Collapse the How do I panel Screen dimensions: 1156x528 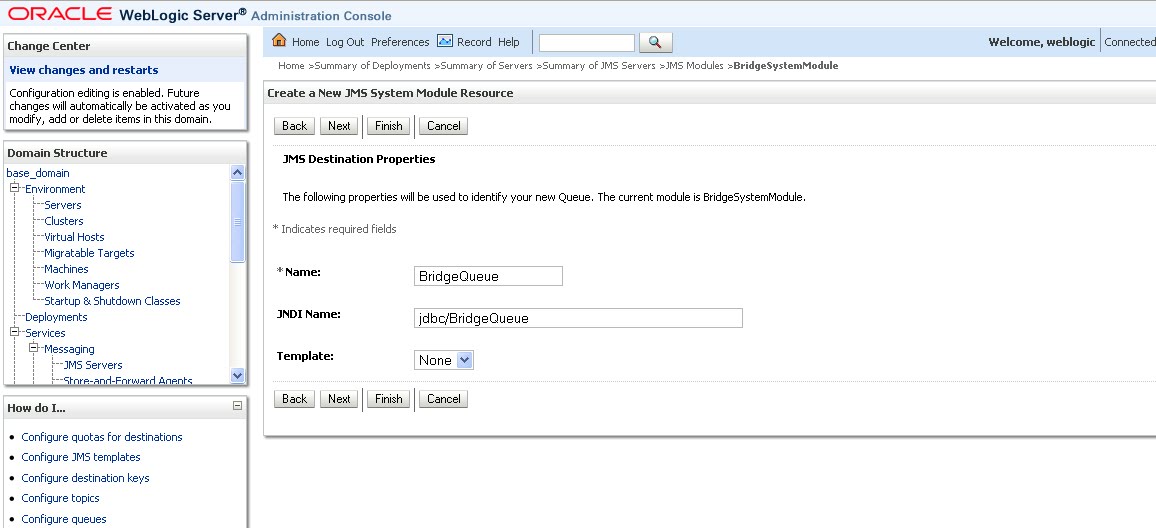click(237, 406)
